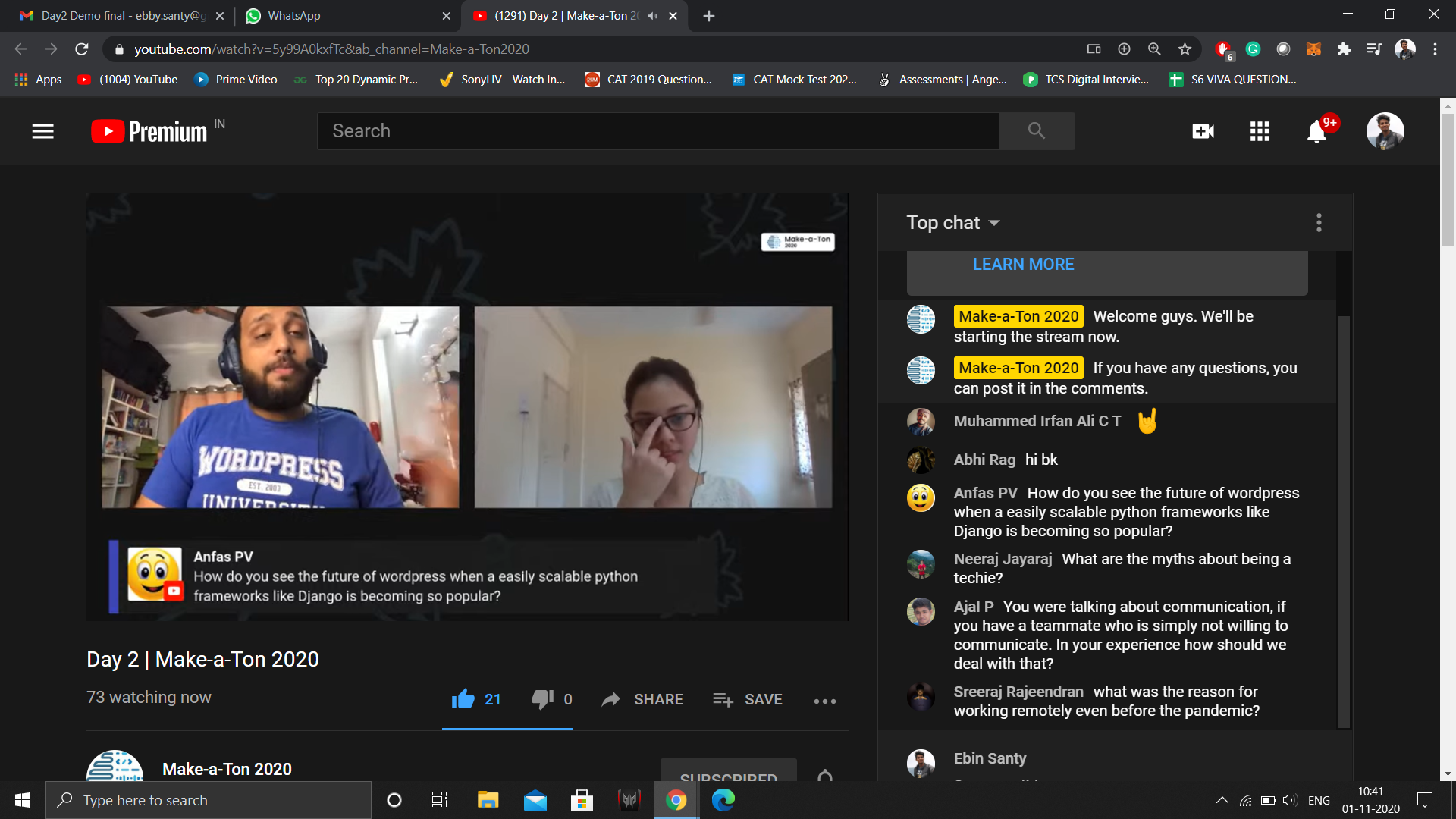Bookmark this page with the star

1185,49
